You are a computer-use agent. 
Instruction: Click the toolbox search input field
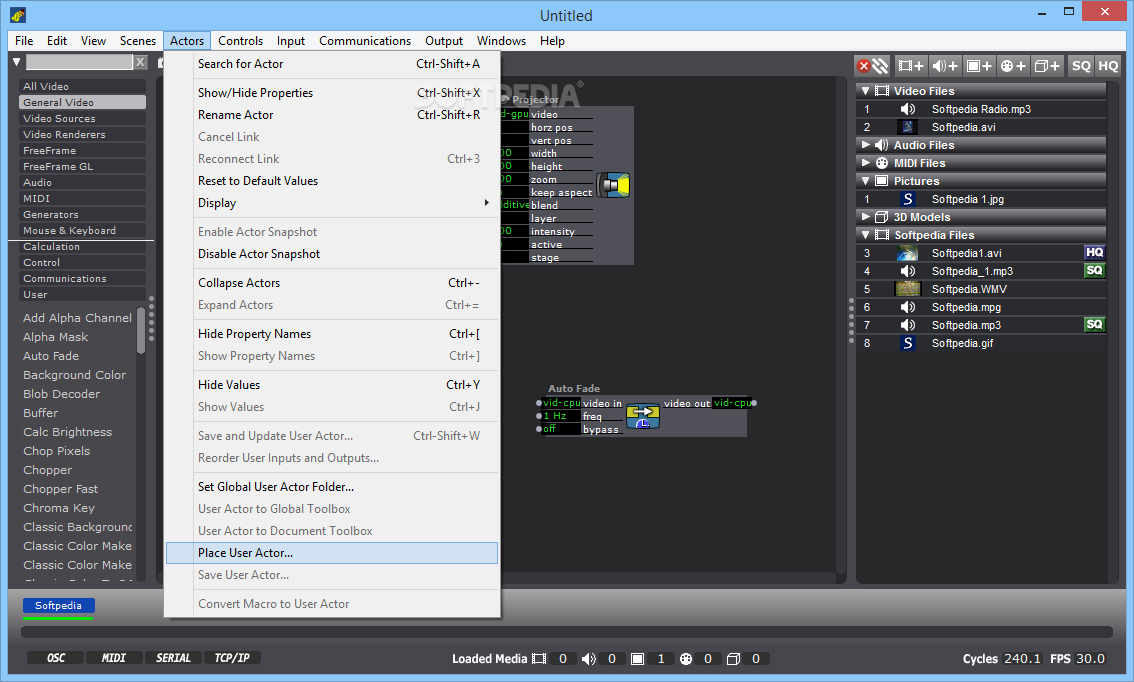pyautogui.click(x=80, y=62)
